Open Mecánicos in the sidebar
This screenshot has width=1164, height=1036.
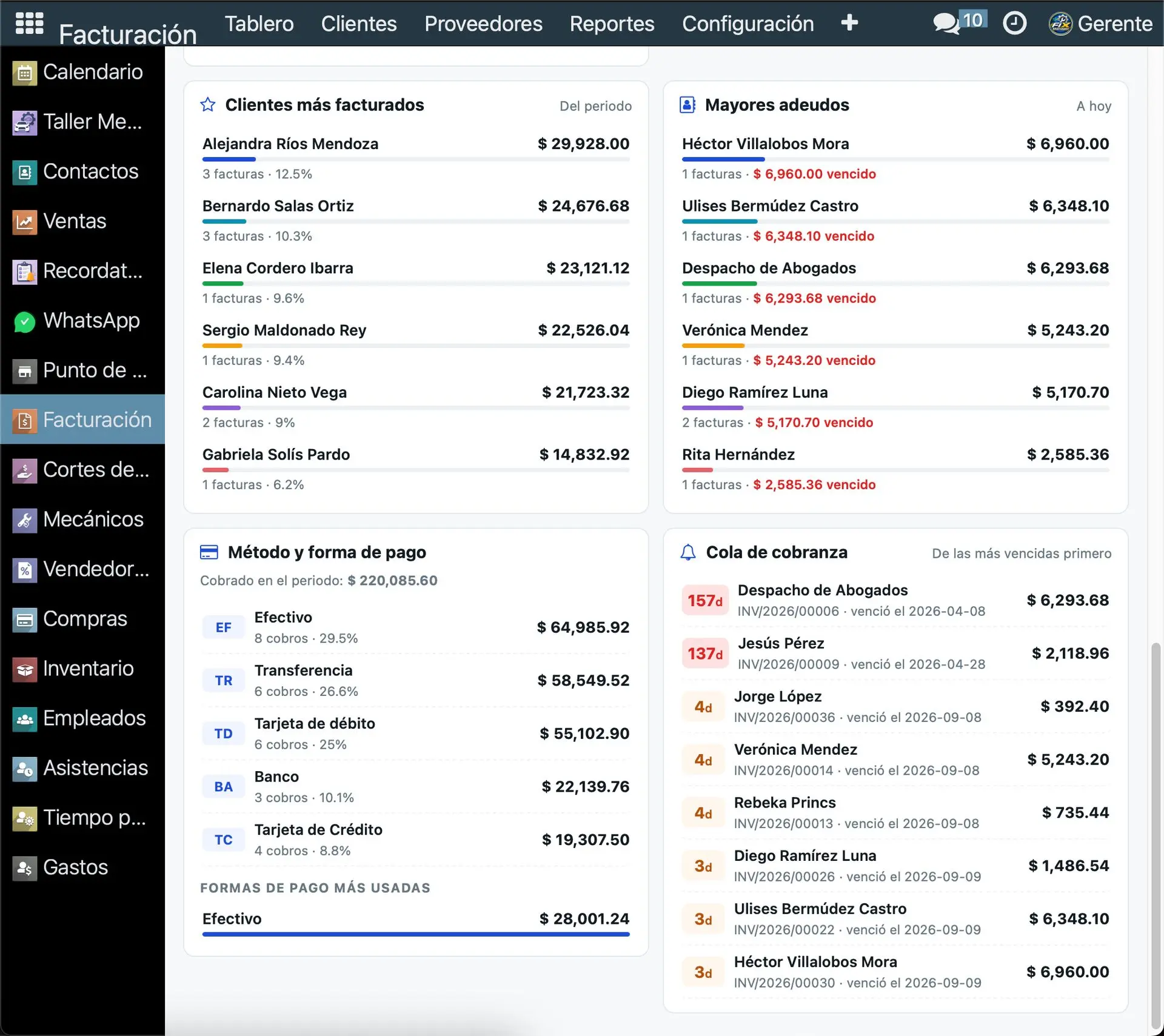(x=82, y=520)
